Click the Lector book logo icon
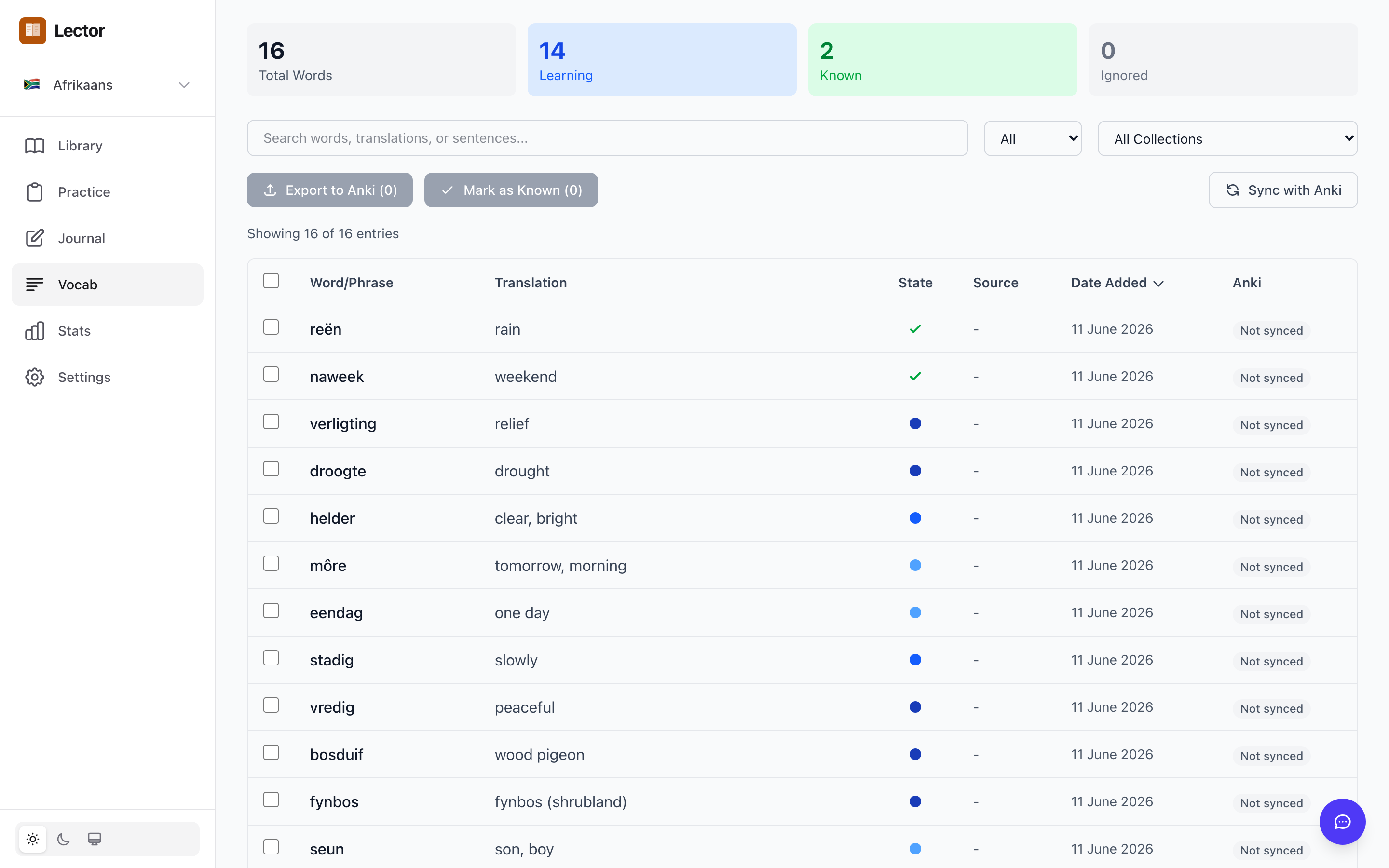Screen dimensions: 1389x868 (x=33, y=30)
